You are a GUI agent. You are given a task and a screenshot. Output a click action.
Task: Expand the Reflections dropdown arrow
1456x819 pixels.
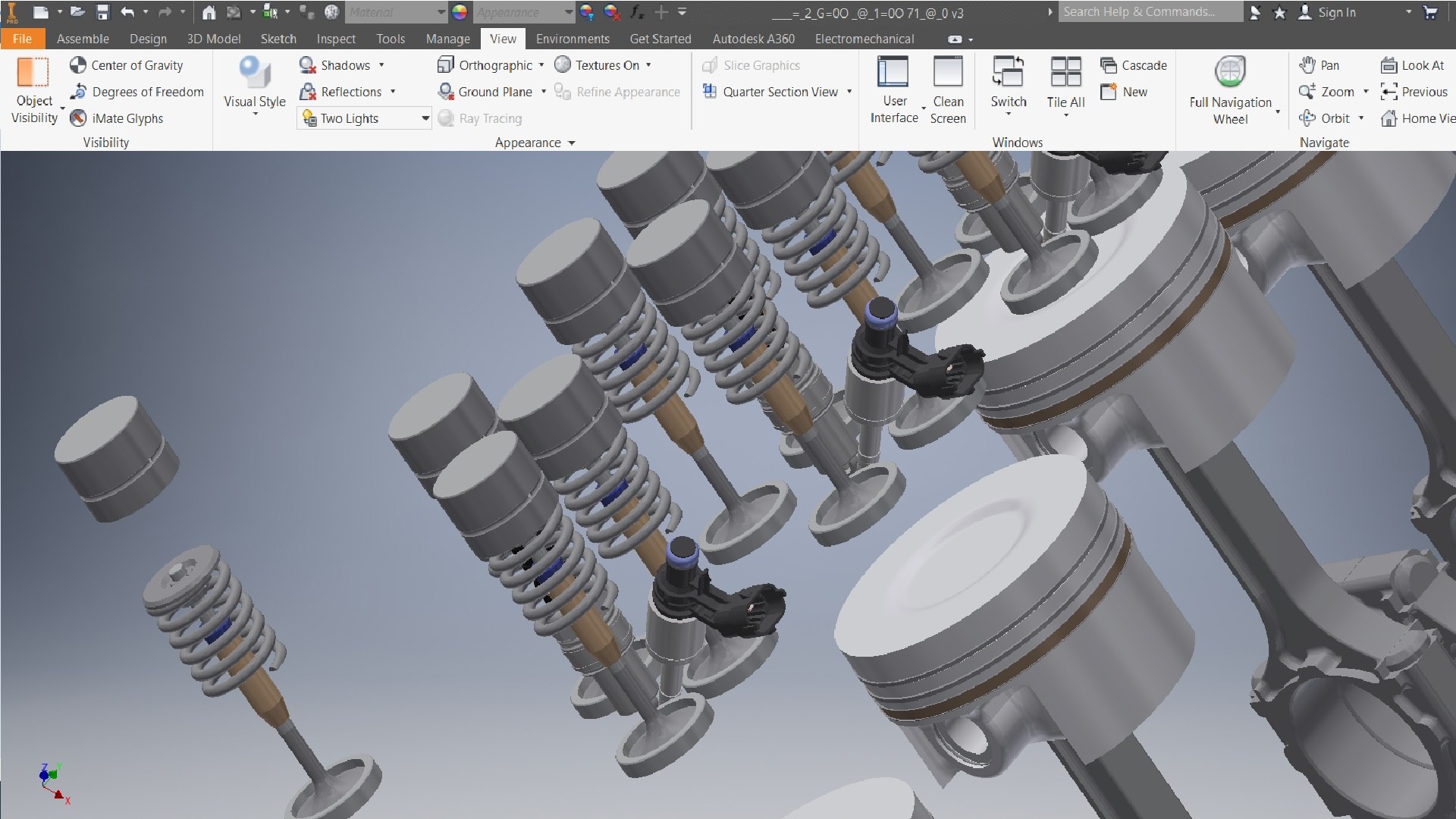pos(393,92)
